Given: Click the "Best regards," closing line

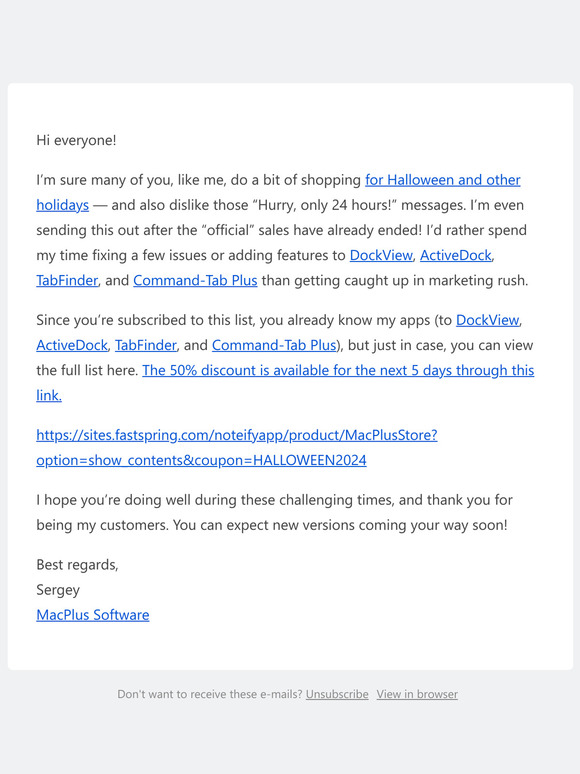Looking at the screenshot, I should tap(77, 565).
